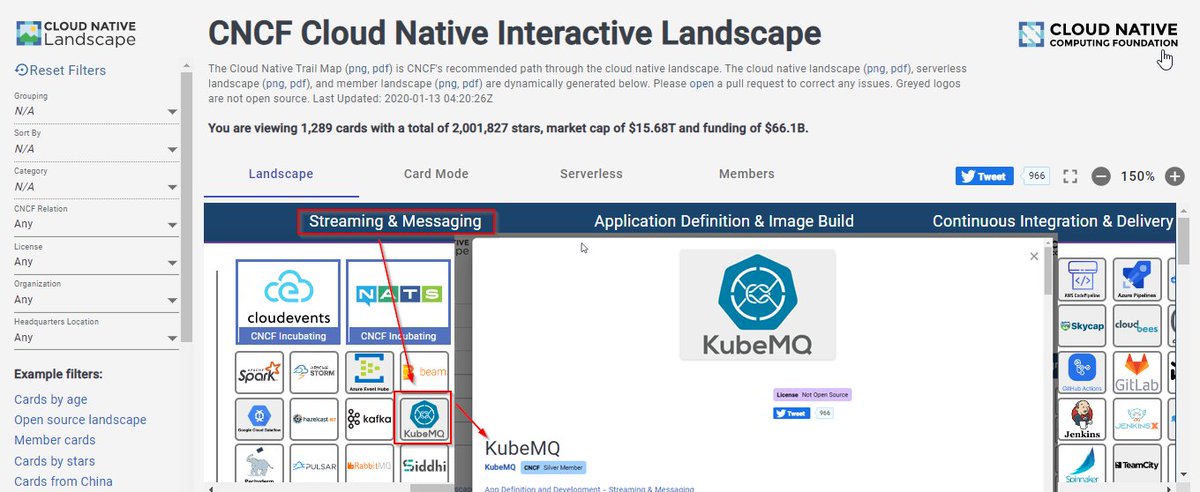Select the Apache Storm card
Screen dimensions: 1200x492
pyautogui.click(x=314, y=372)
